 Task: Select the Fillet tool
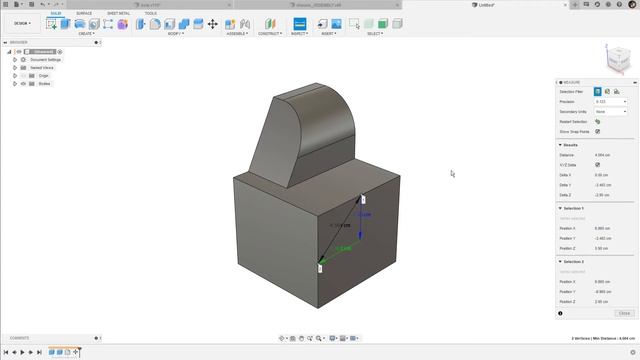coord(155,24)
